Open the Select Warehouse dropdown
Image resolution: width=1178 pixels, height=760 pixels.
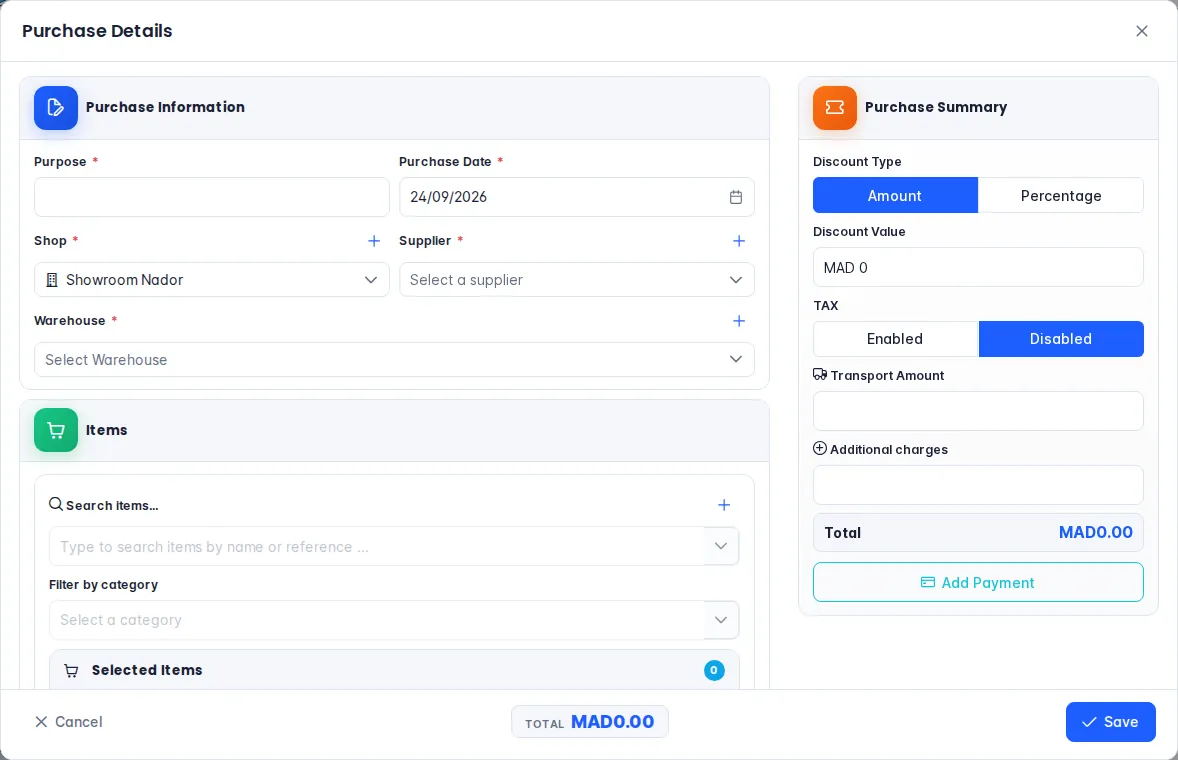click(394, 360)
